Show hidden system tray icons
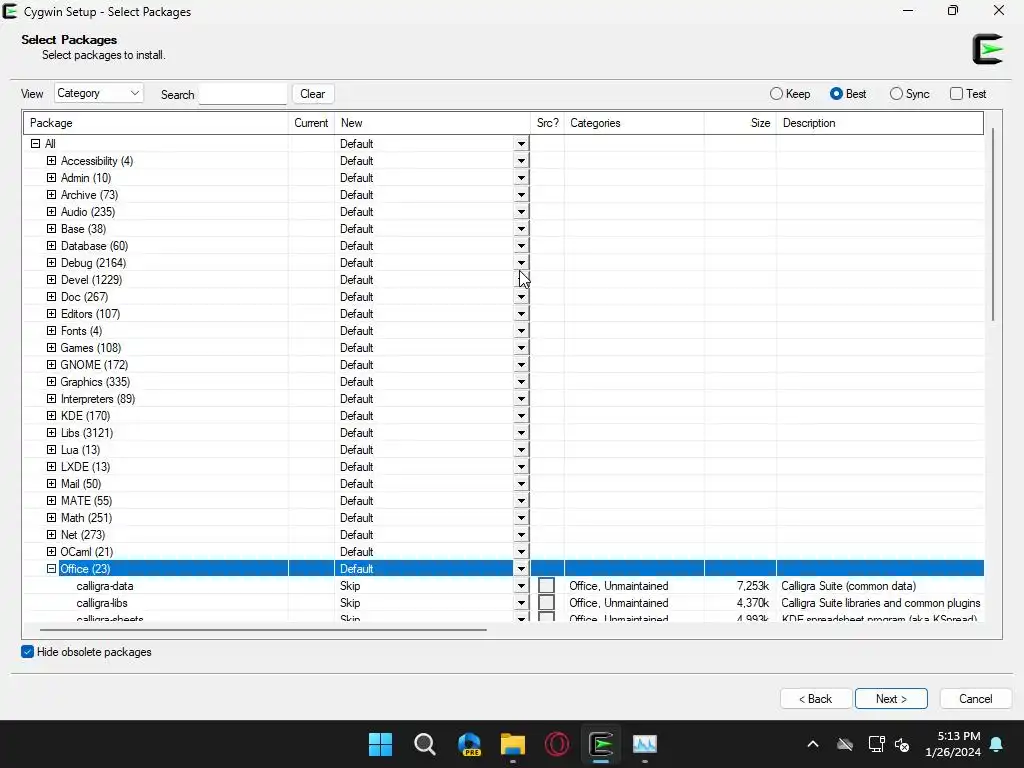Image resolution: width=1024 pixels, height=768 pixels. (x=812, y=744)
